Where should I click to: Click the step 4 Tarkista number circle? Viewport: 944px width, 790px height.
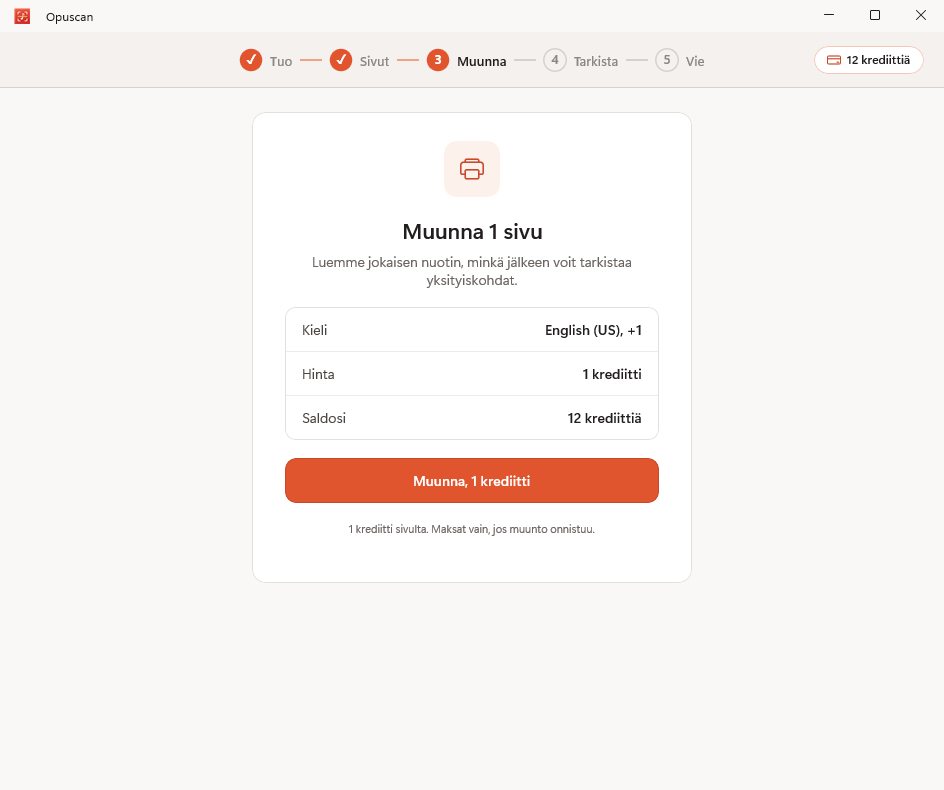554,60
